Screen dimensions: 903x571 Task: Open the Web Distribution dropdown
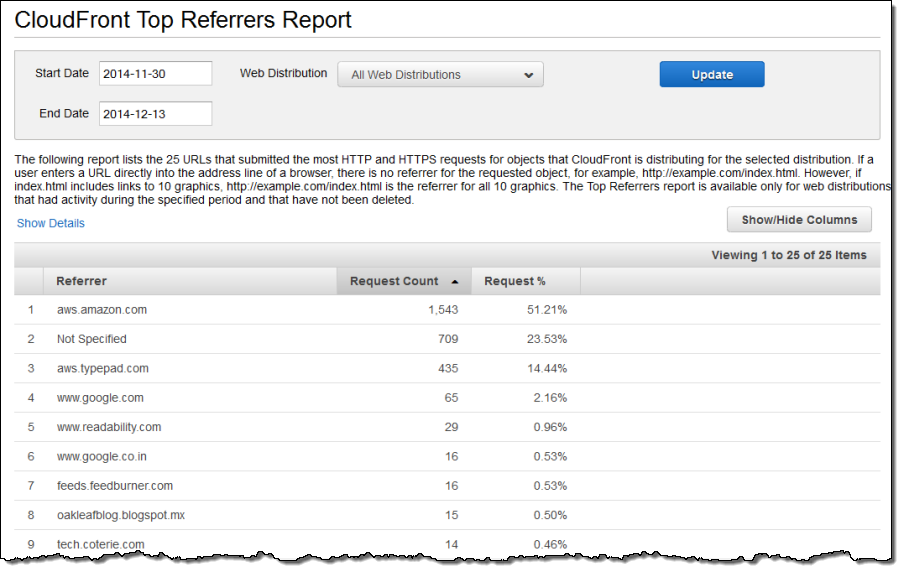(439, 75)
